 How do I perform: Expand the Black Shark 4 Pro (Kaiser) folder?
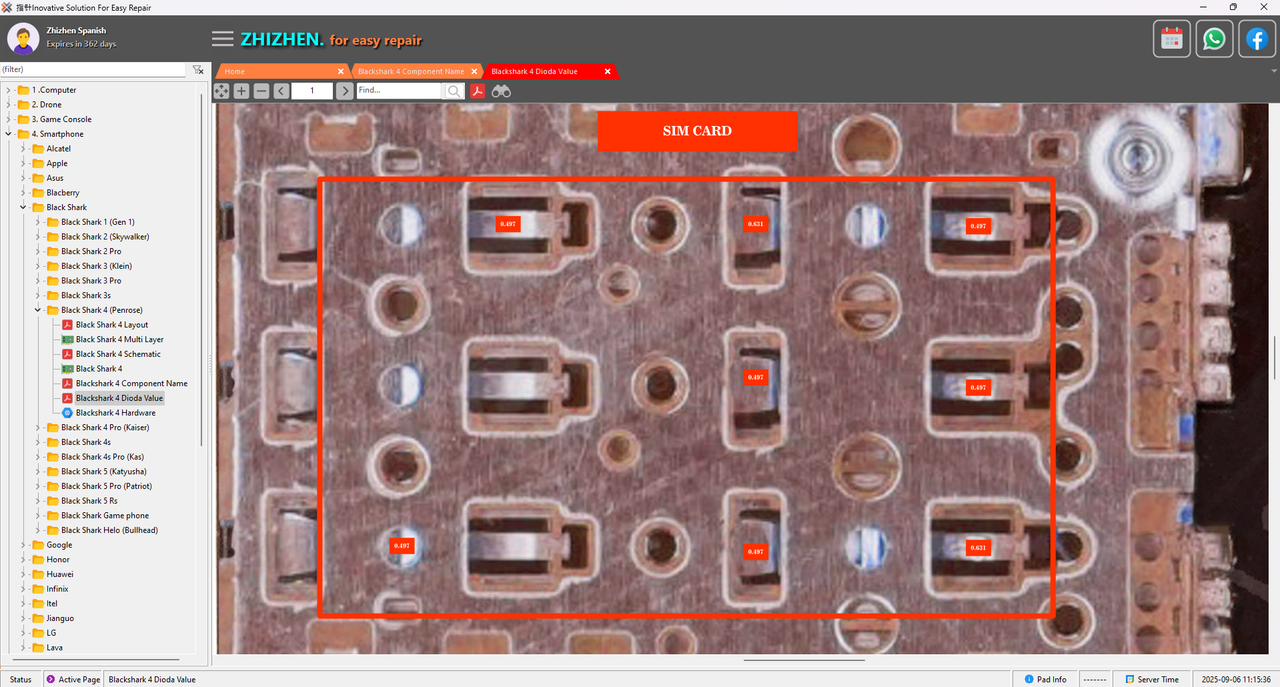point(38,427)
